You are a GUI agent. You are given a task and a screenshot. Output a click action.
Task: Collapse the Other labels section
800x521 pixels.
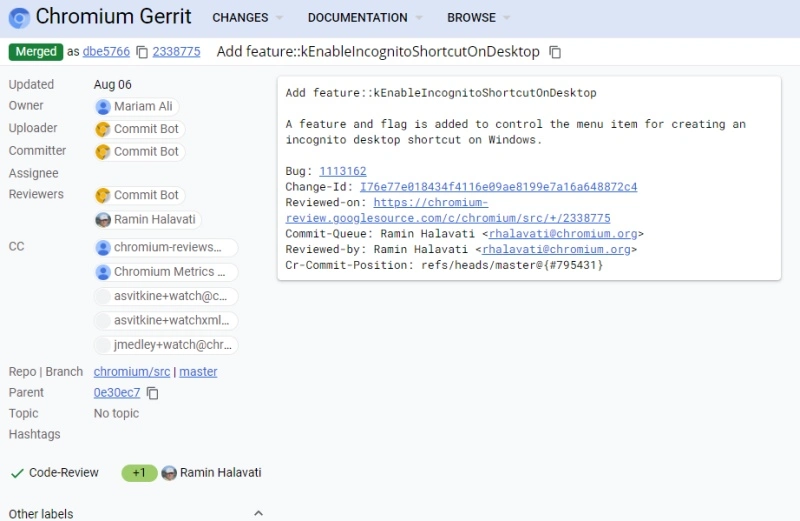point(258,513)
